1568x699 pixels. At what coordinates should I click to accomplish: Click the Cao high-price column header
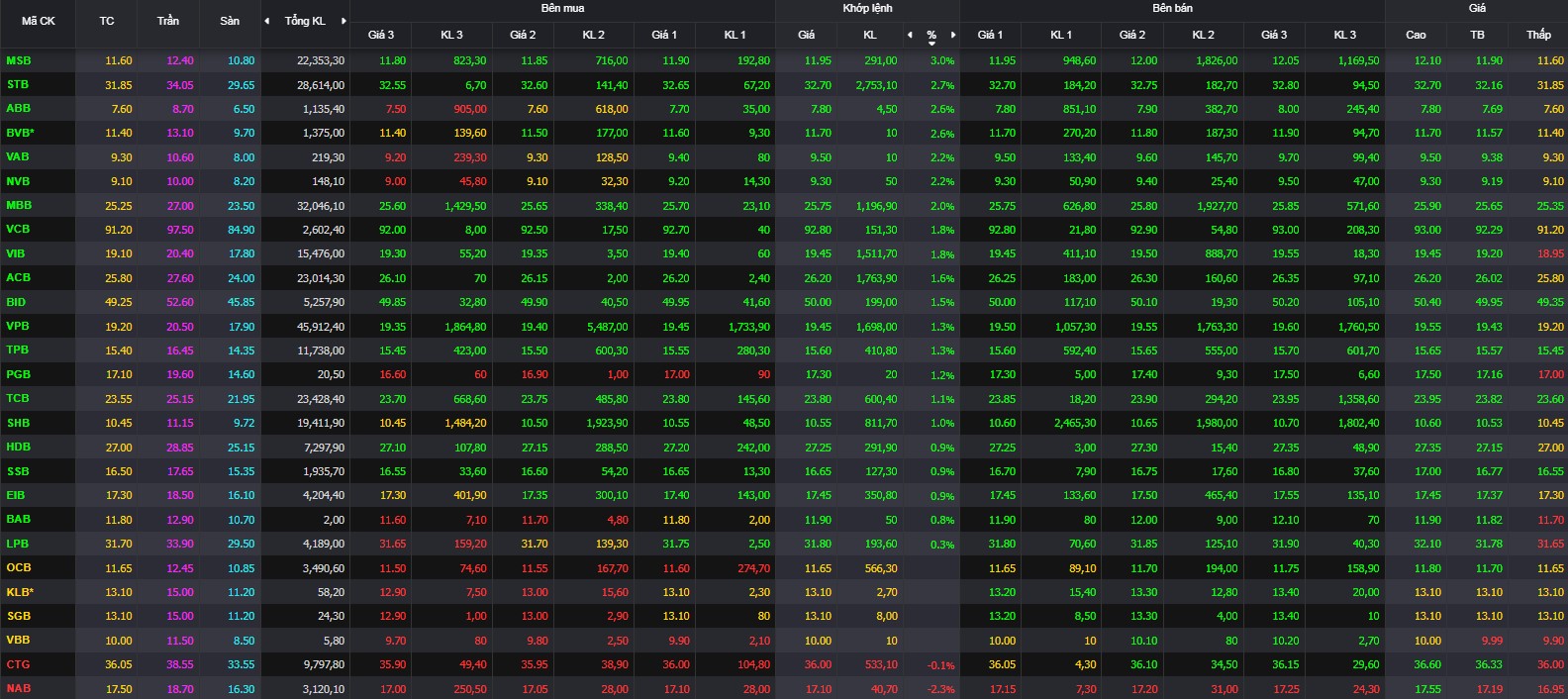tap(1416, 35)
